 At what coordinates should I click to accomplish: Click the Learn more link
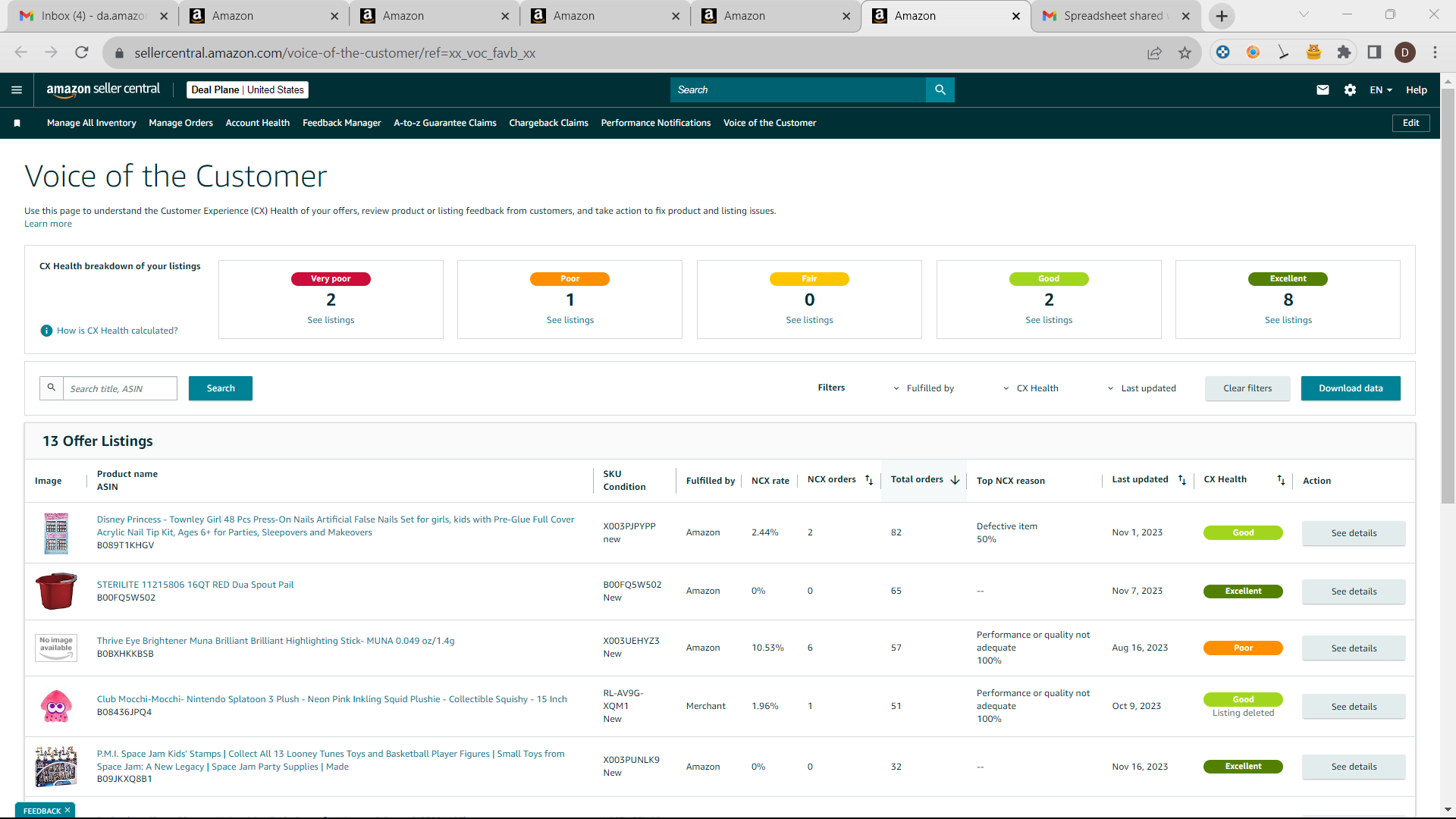[x=48, y=224]
